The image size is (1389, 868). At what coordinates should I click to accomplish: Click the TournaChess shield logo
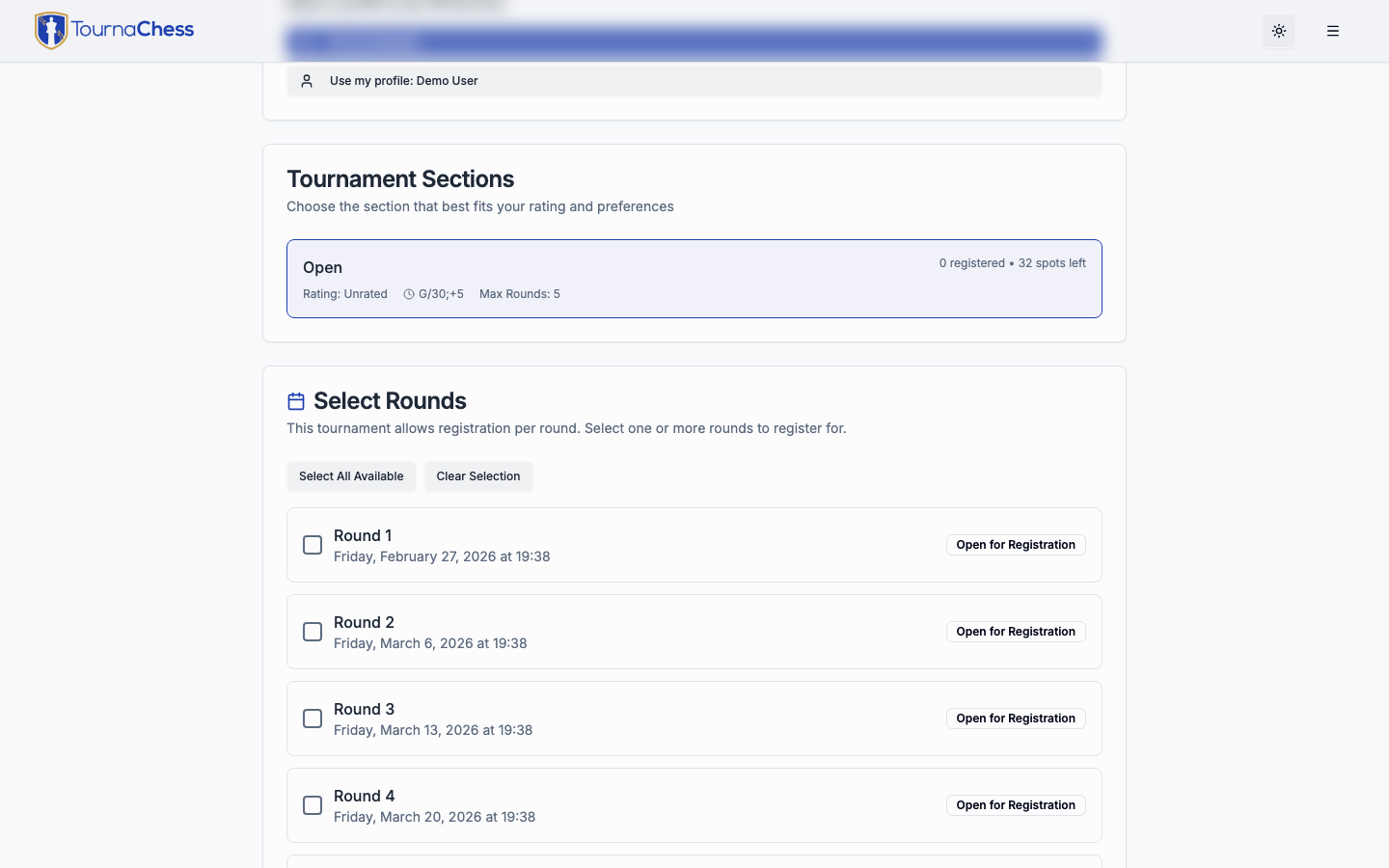[x=51, y=30]
